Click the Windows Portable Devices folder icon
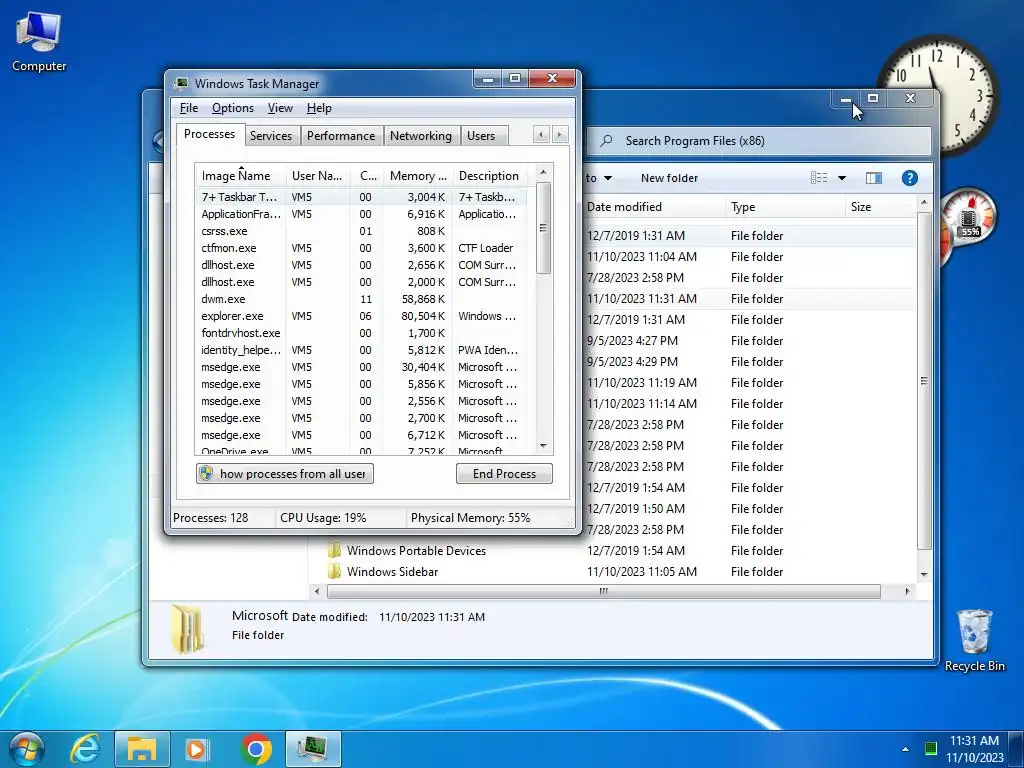Screen dimensions: 1024x768 coord(334,550)
